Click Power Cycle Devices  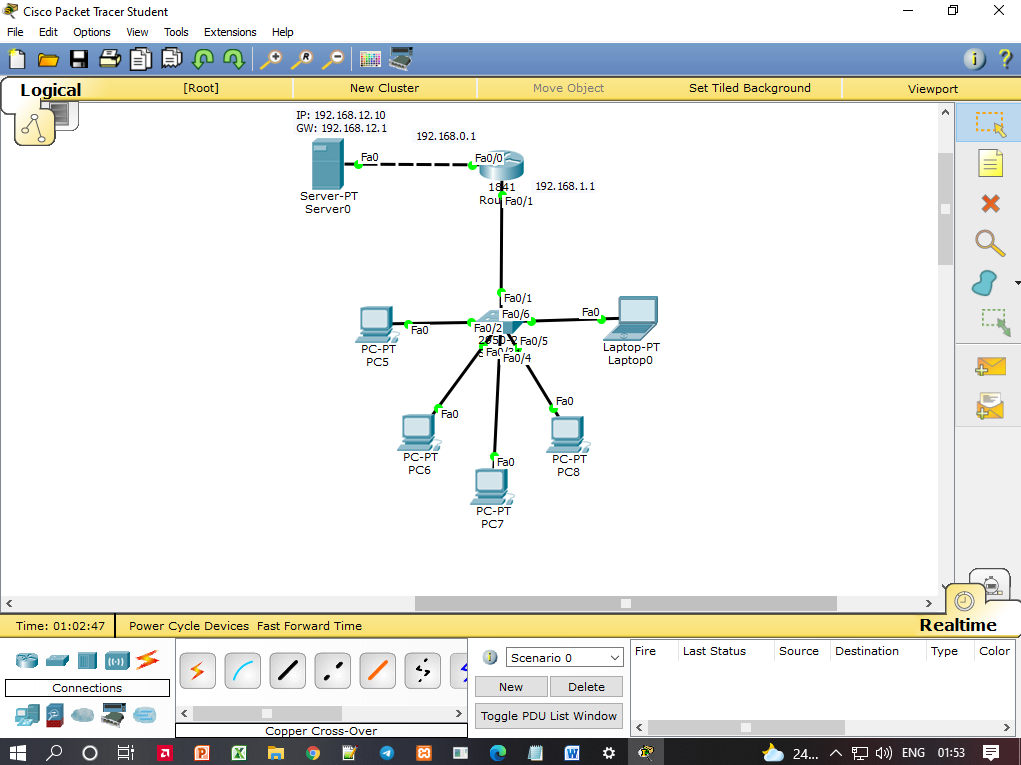click(189, 626)
